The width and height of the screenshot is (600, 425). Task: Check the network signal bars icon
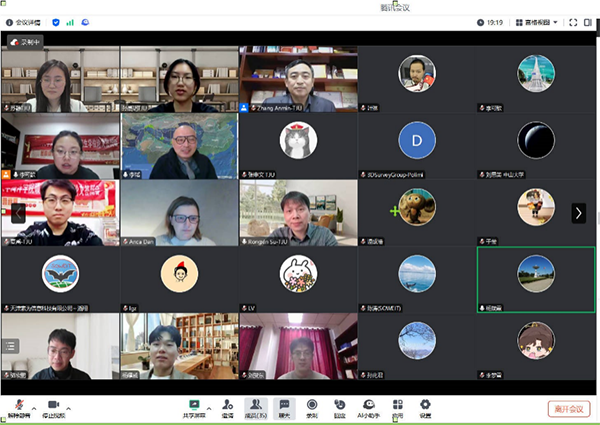(70, 21)
